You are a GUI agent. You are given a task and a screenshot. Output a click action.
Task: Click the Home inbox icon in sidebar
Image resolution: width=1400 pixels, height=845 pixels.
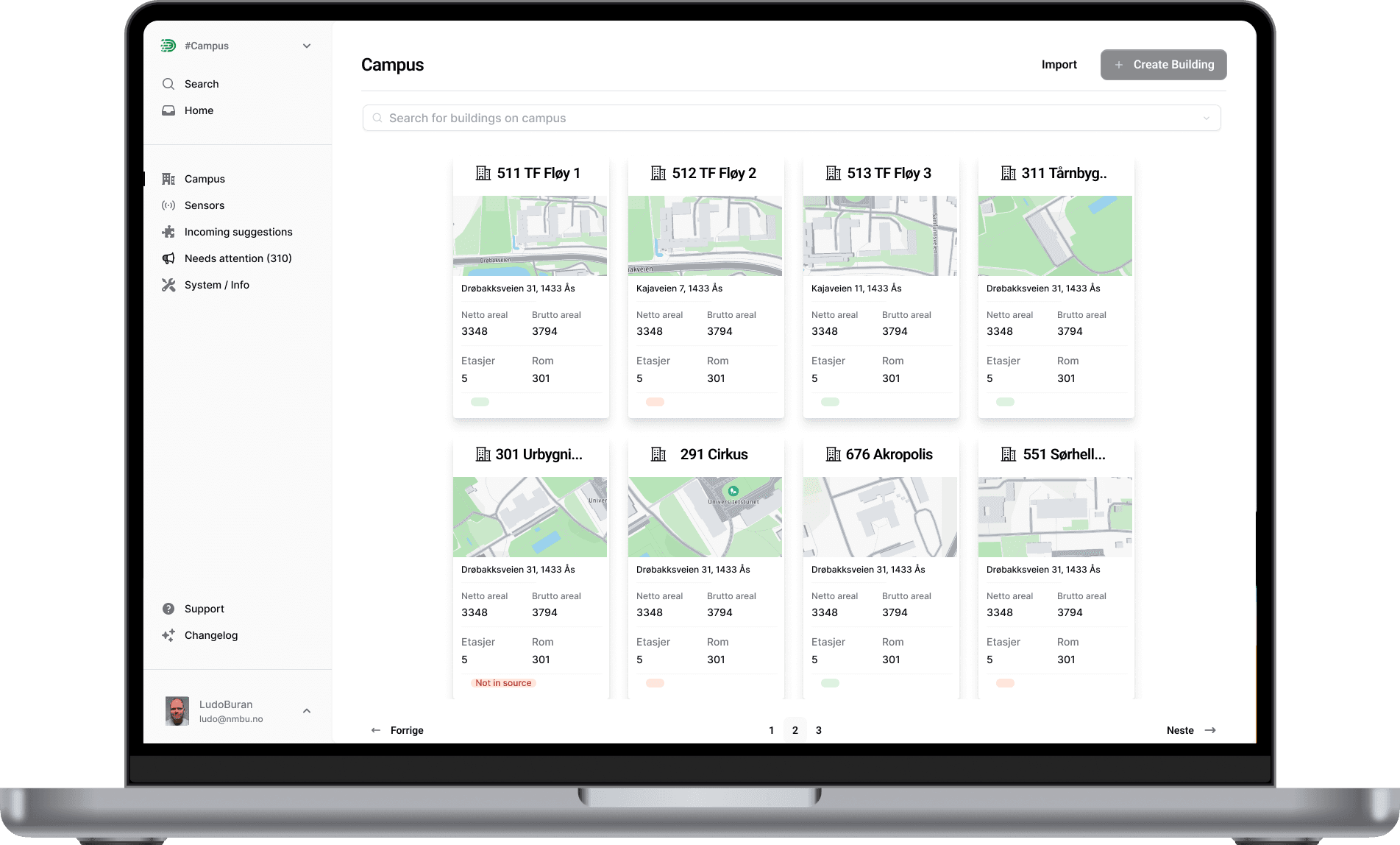coord(168,110)
